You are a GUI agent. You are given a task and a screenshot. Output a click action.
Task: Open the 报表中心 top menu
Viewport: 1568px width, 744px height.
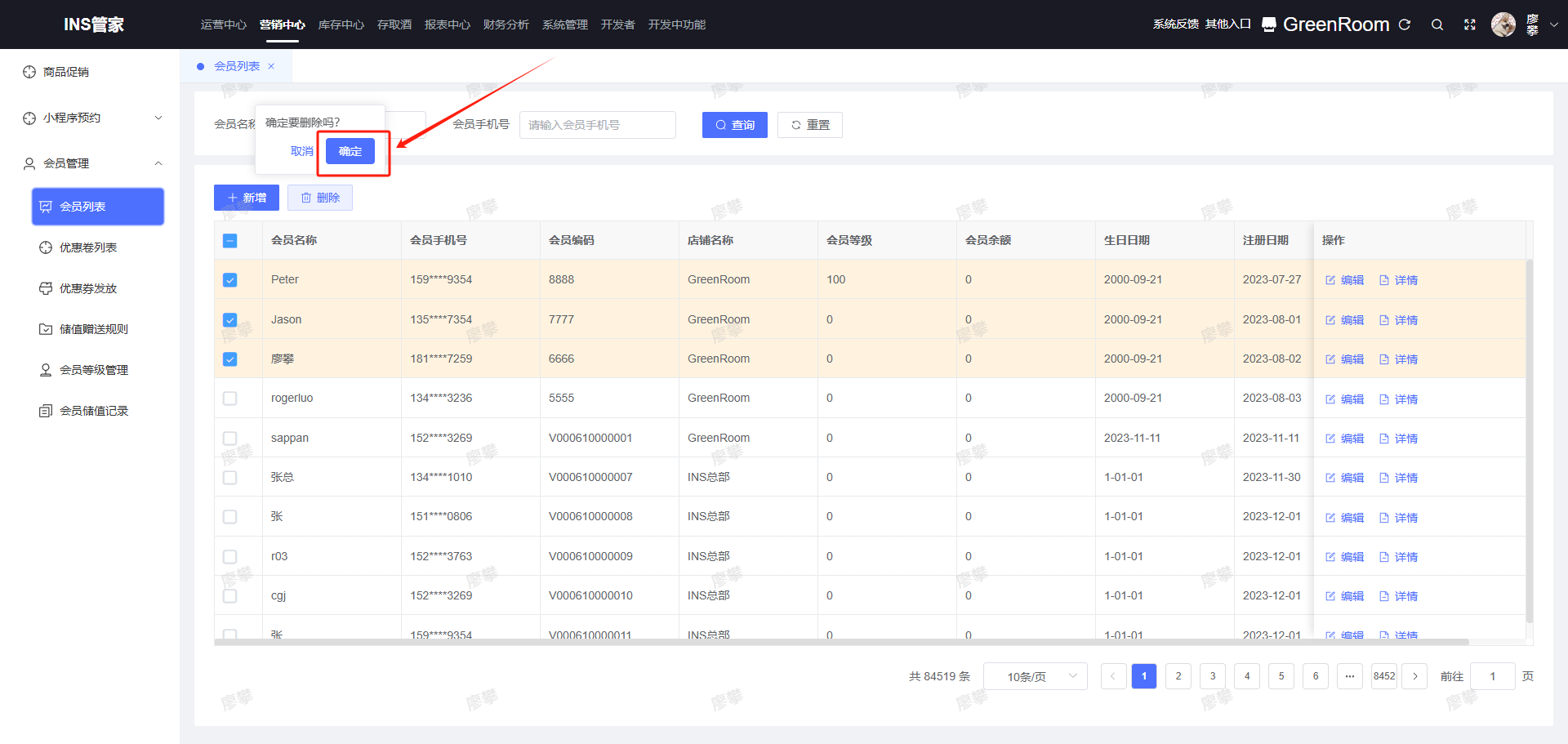click(x=448, y=25)
